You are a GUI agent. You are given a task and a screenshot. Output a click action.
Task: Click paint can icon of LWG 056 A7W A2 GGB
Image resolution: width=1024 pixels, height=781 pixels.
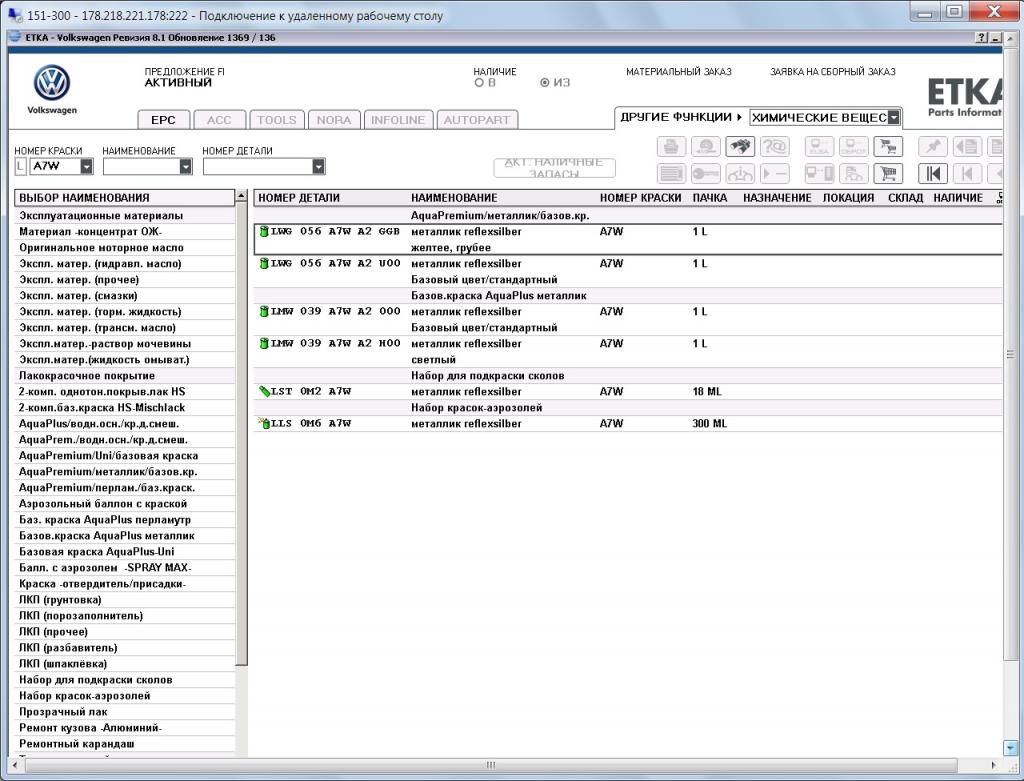pyautogui.click(x=264, y=231)
